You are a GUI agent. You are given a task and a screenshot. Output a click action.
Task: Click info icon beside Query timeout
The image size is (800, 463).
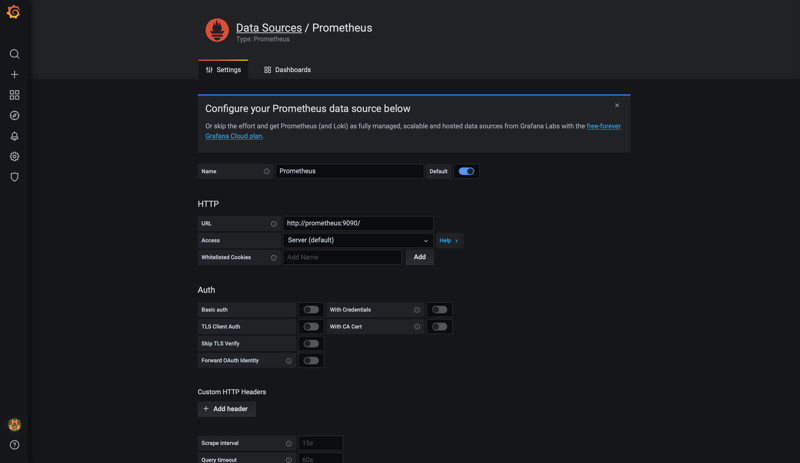click(x=289, y=460)
